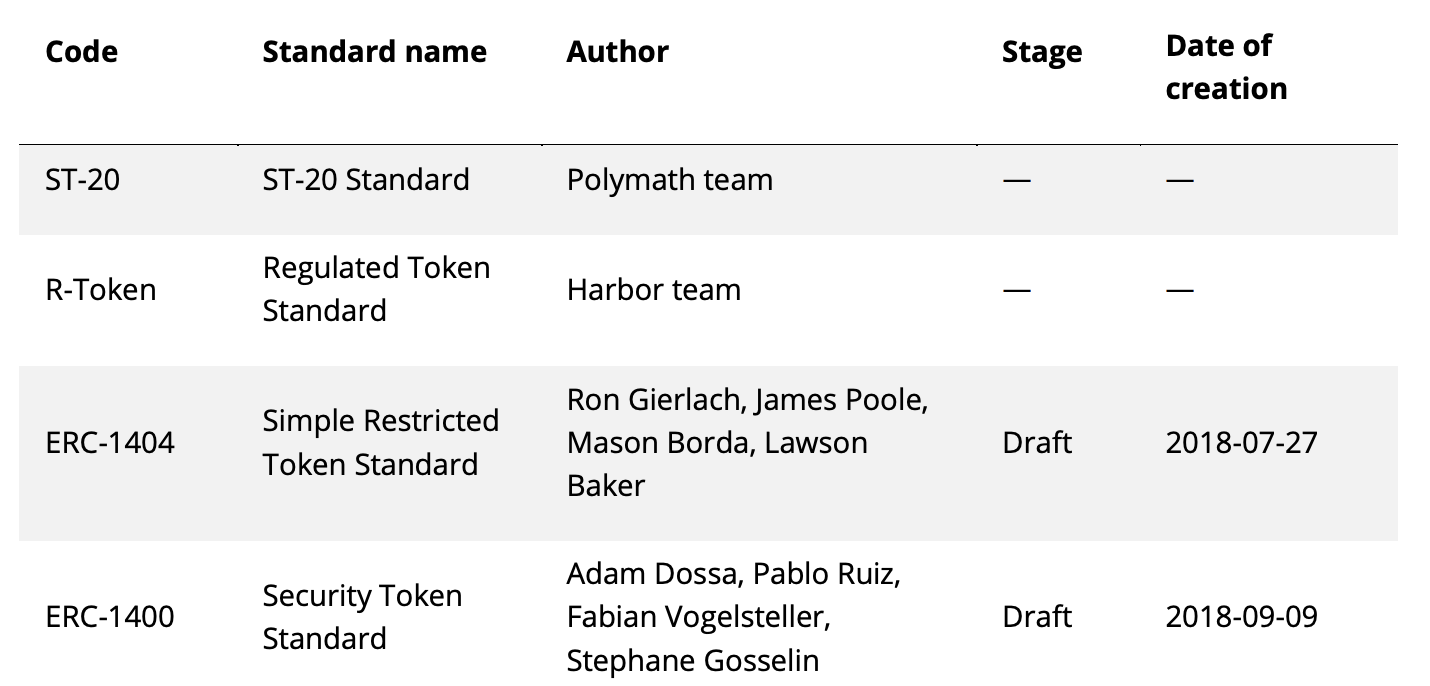Image resolution: width=1430 pixels, height=686 pixels.
Task: Select the ERC-1404 code cell
Action: click(110, 442)
